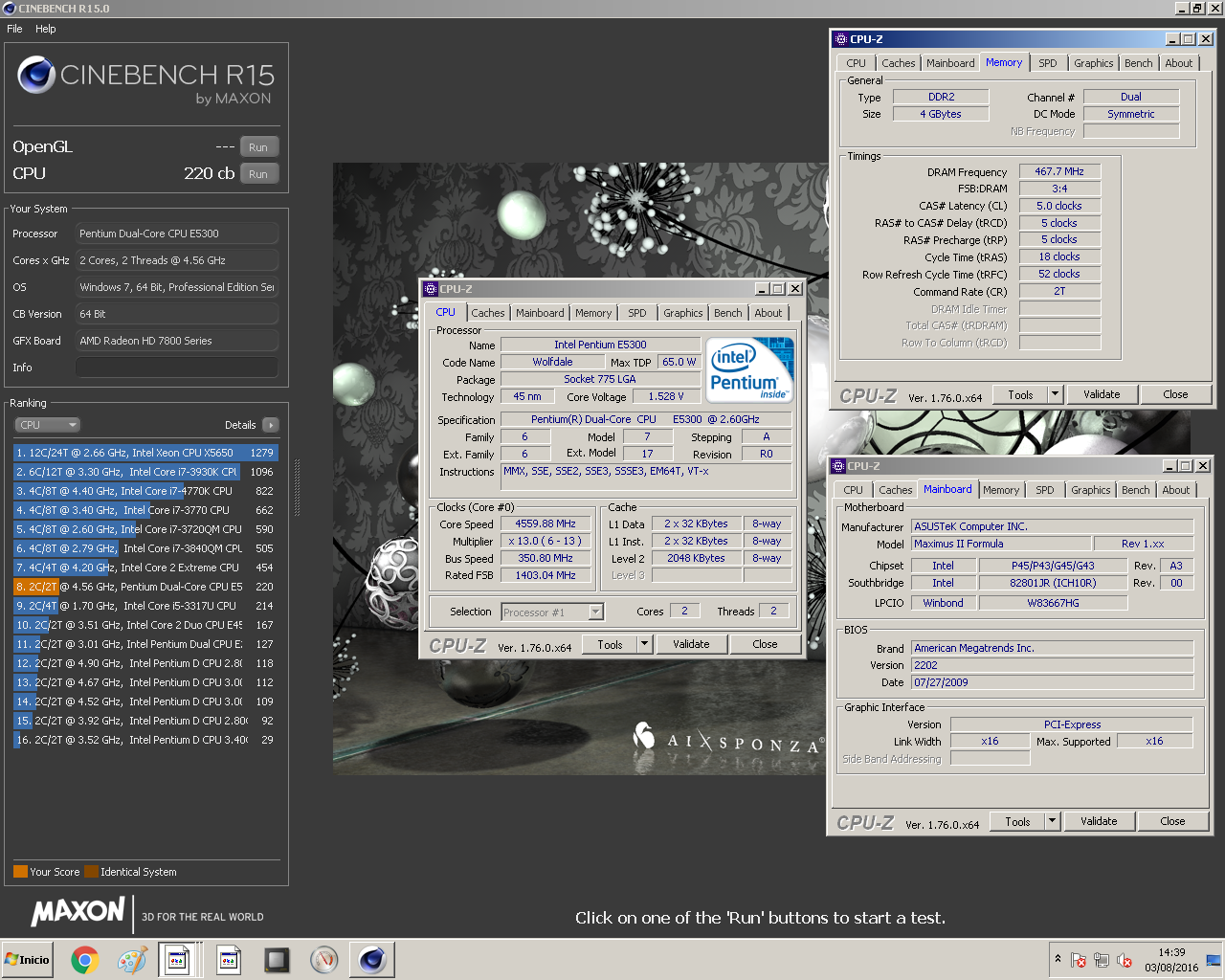Switch to Bench tab in Mainboard window
Image resolution: width=1225 pixels, height=980 pixels.
click(1136, 490)
